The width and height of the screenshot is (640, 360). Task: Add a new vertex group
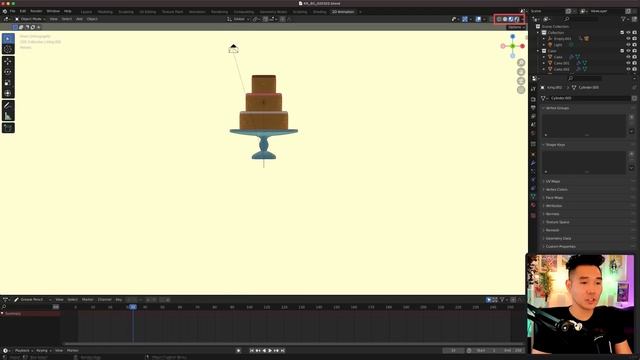point(631,117)
